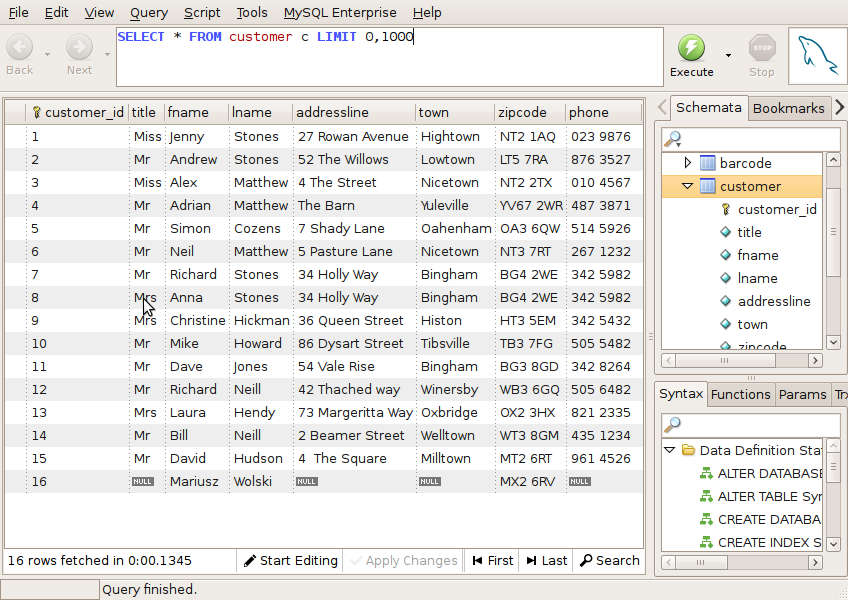Collapse the Data Definition Statements folder

point(669,450)
